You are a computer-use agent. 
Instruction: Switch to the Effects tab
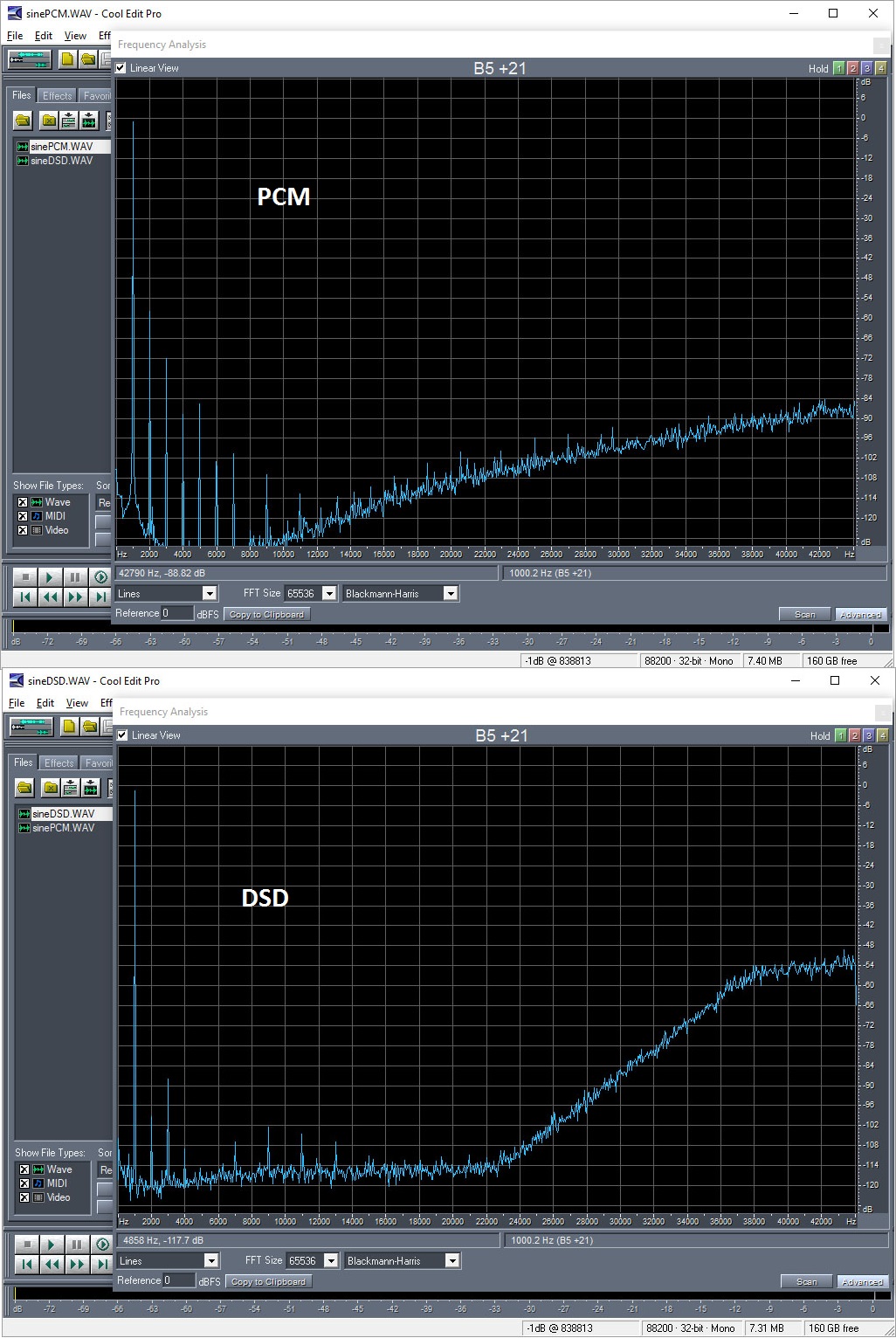pos(56,95)
